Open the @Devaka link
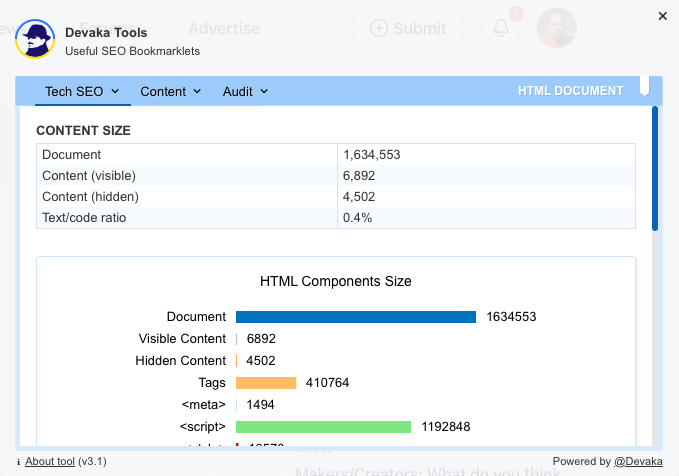This screenshot has width=679, height=476. point(638,461)
